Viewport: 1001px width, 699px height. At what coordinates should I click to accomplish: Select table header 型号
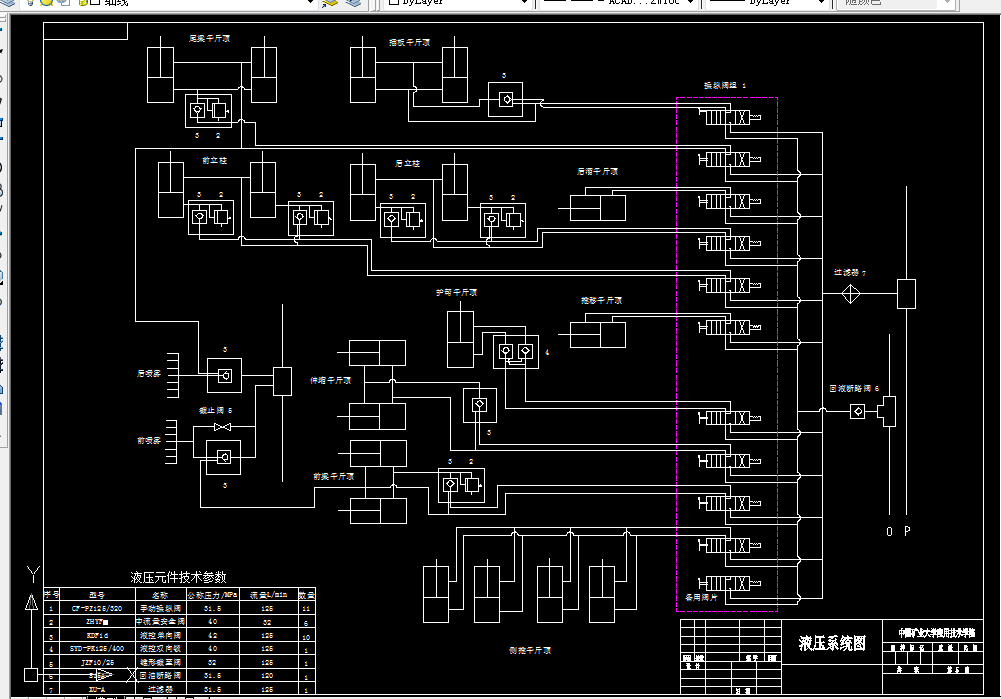(x=96, y=594)
